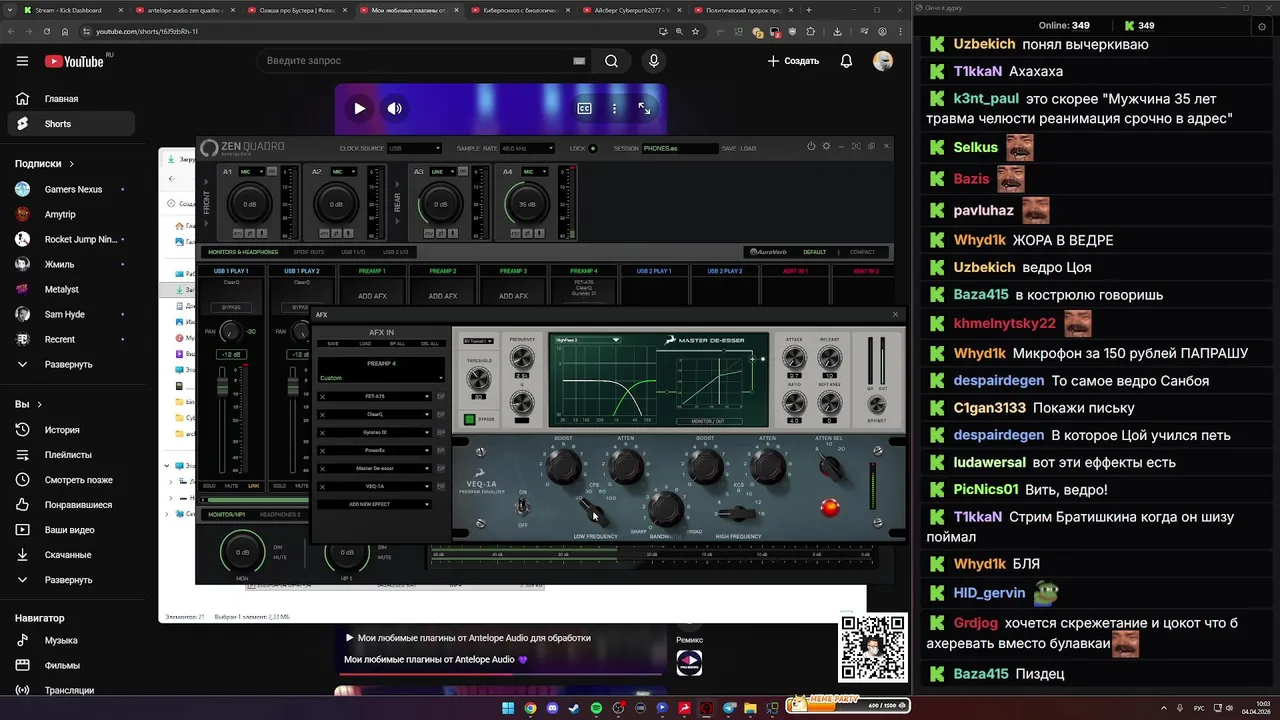
Task: Click the Создать create button
Action: coord(793,61)
